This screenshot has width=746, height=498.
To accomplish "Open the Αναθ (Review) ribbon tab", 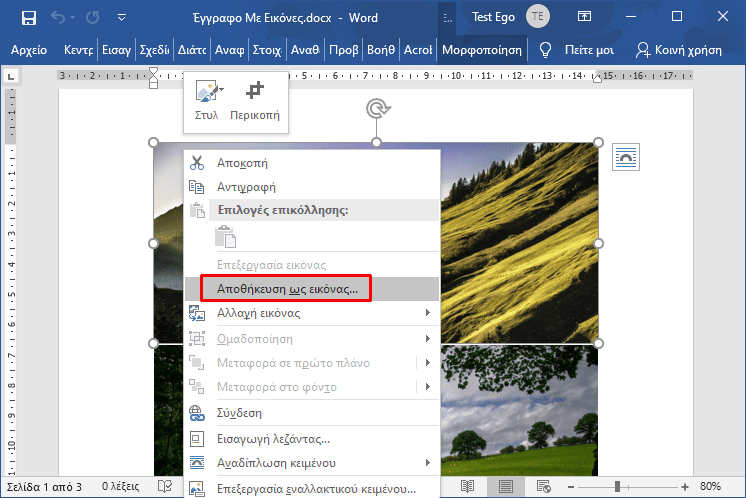I will [305, 50].
